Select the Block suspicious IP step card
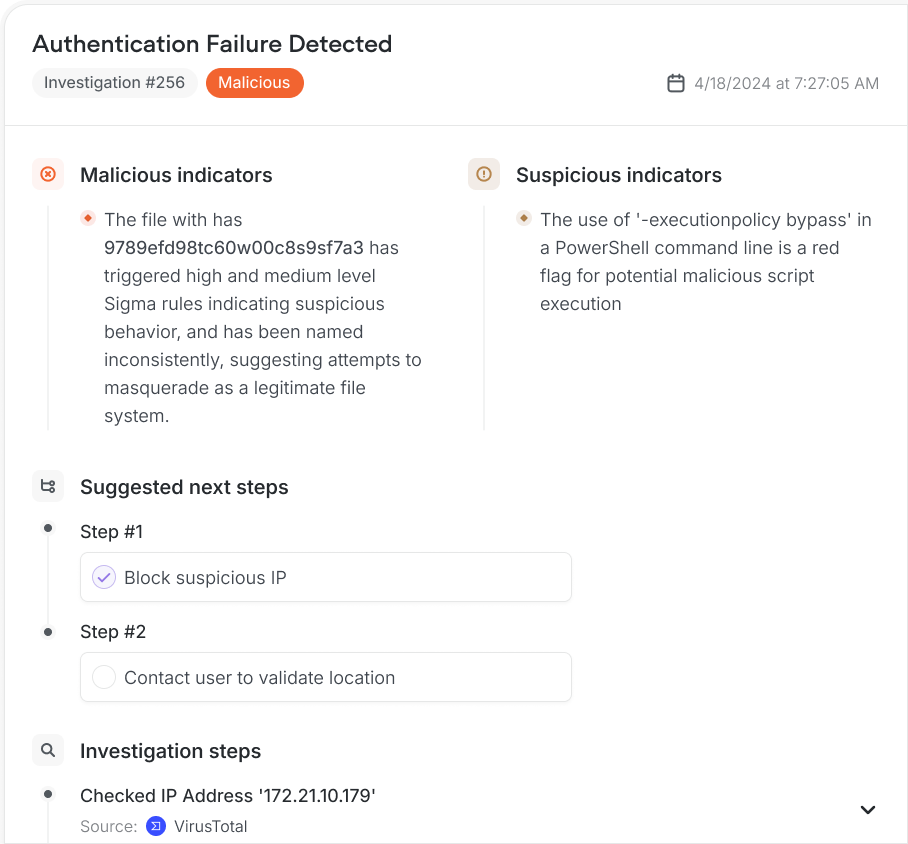 (325, 577)
